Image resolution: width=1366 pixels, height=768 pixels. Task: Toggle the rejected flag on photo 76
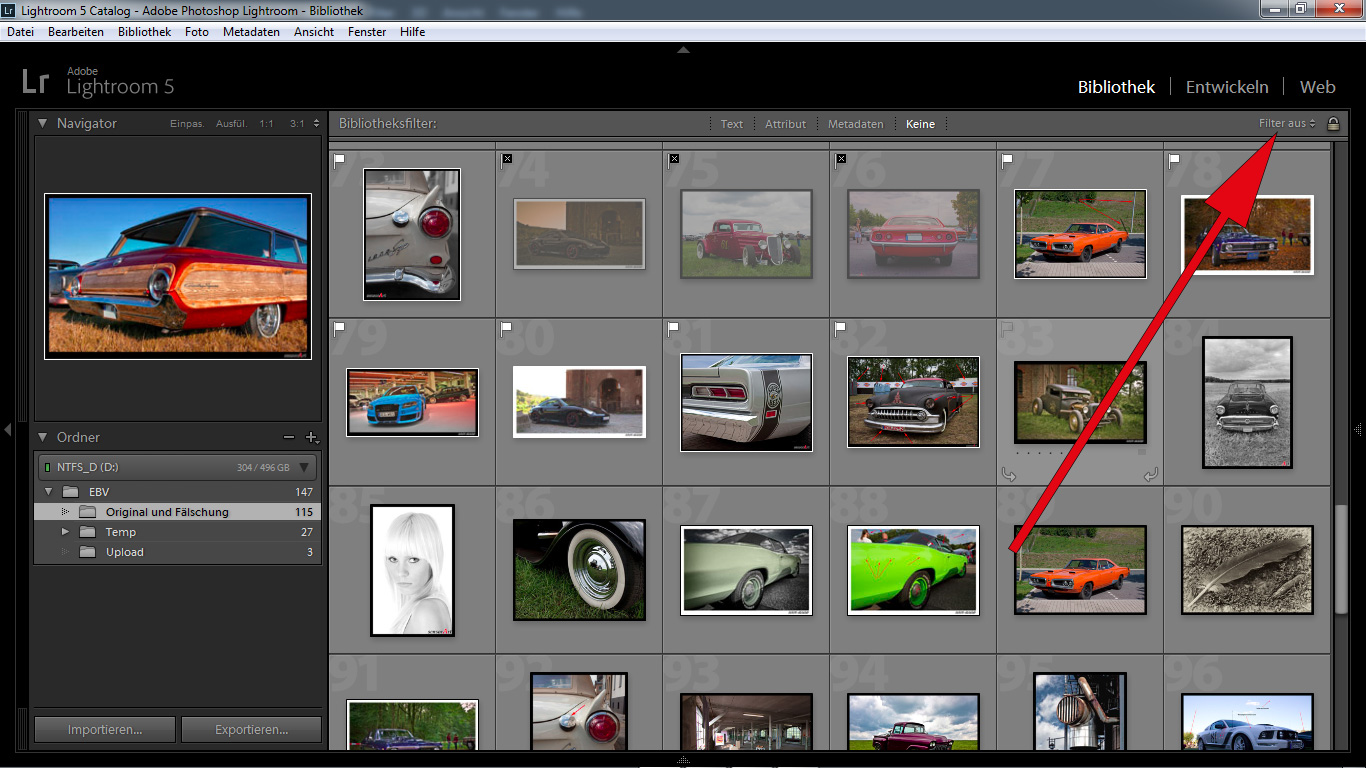pos(841,159)
